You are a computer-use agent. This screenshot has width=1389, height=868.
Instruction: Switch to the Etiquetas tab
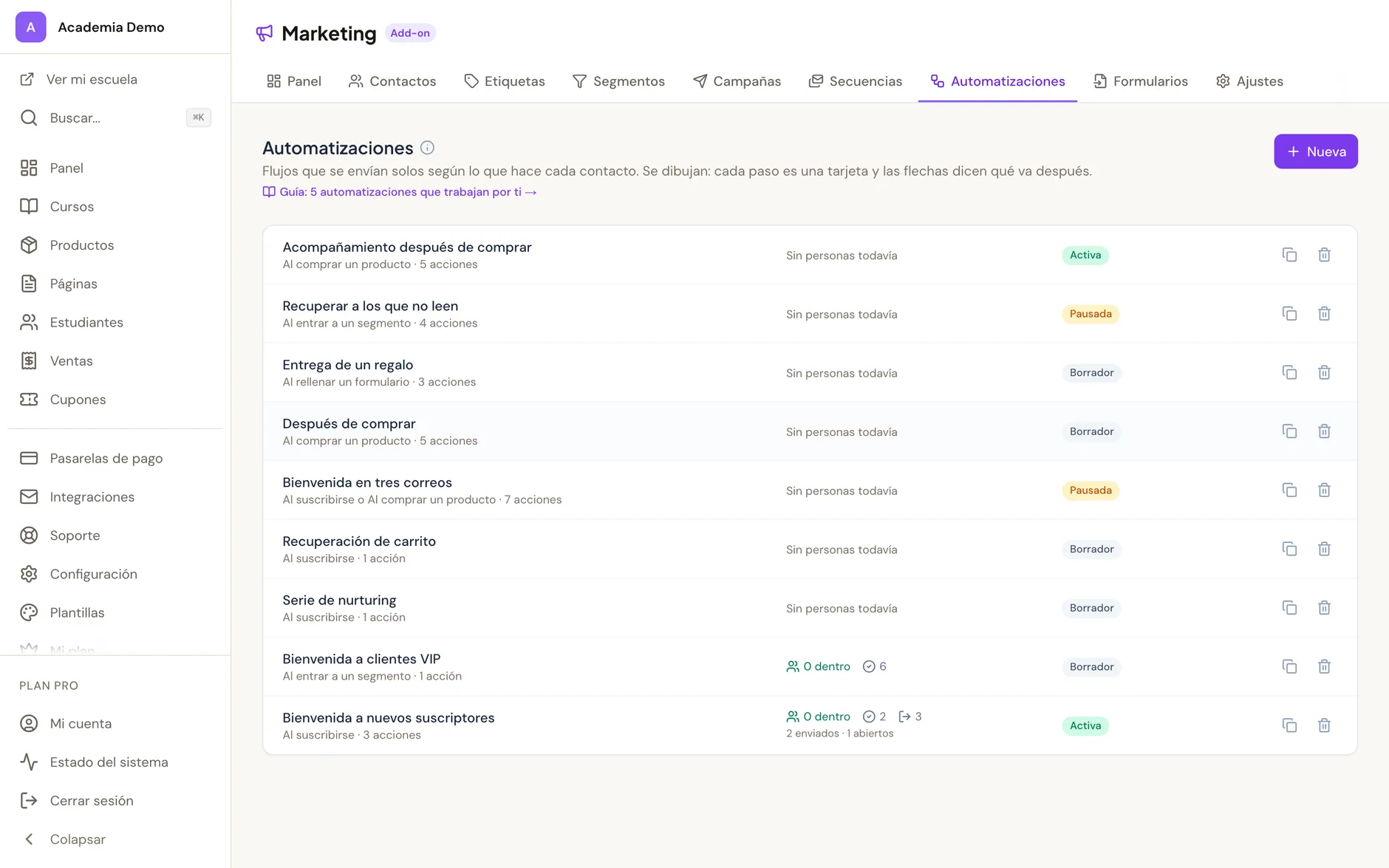tap(505, 81)
